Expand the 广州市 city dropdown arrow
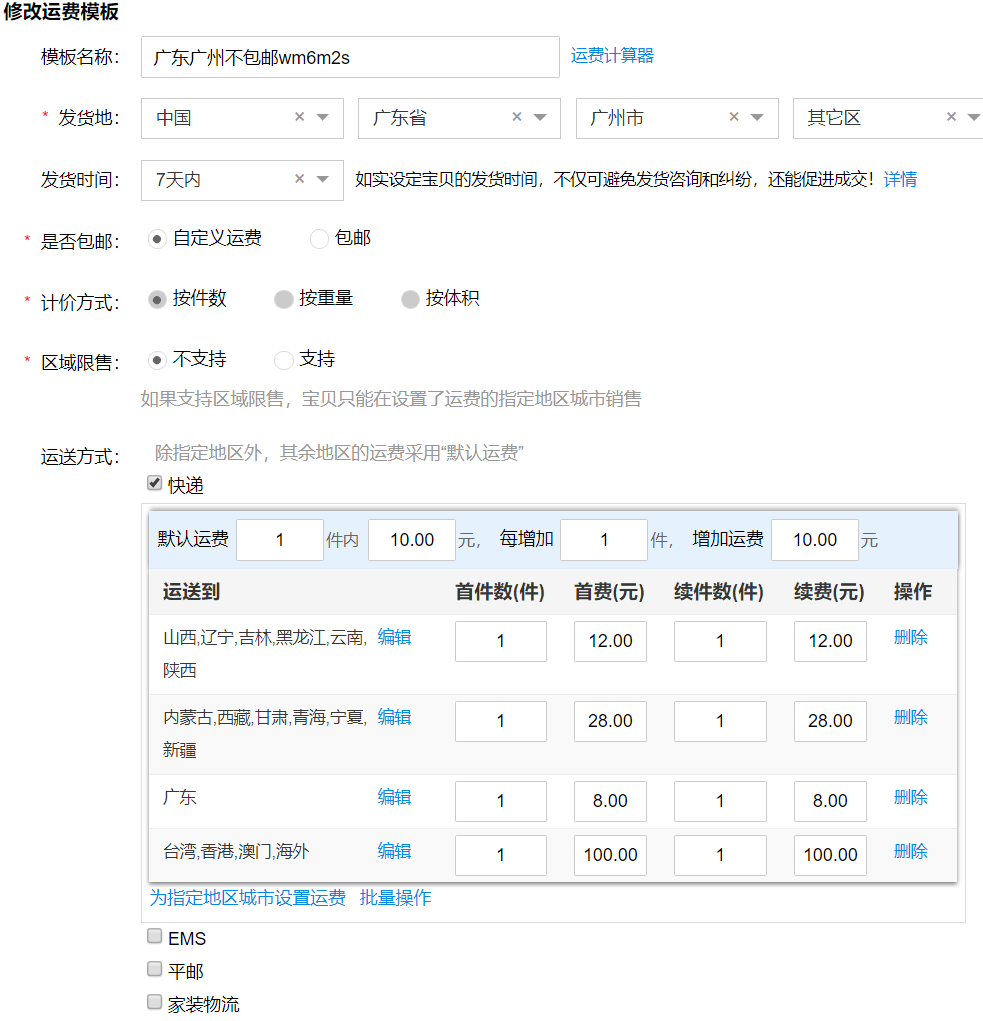983x1021 pixels. click(757, 118)
